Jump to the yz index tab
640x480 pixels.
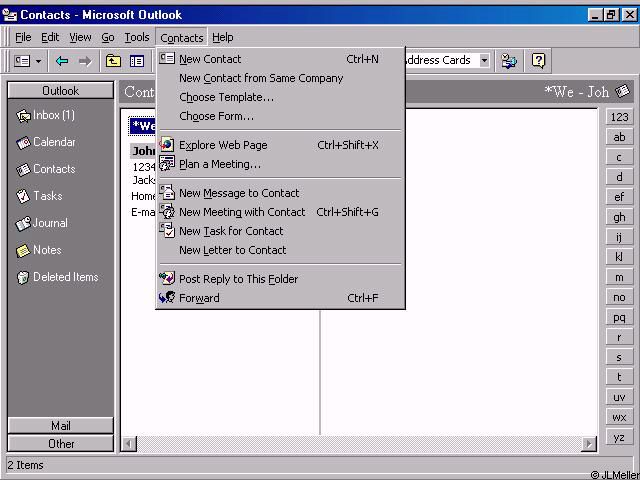pyautogui.click(x=619, y=437)
